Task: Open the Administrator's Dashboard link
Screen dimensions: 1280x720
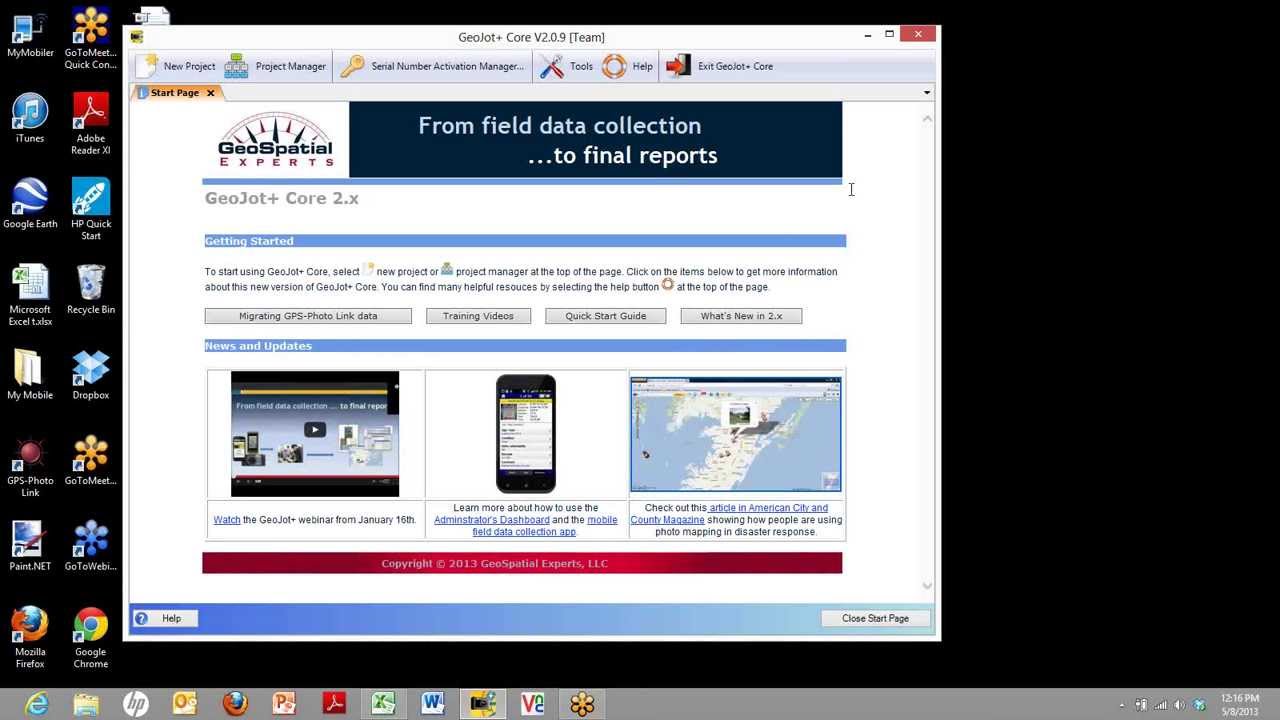Action: pyautogui.click(x=492, y=520)
